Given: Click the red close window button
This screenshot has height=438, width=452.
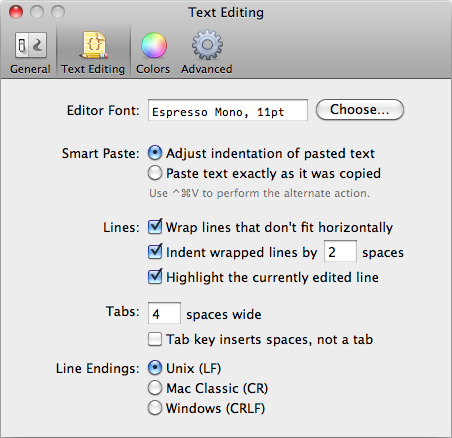Looking at the screenshot, I should point(16,13).
